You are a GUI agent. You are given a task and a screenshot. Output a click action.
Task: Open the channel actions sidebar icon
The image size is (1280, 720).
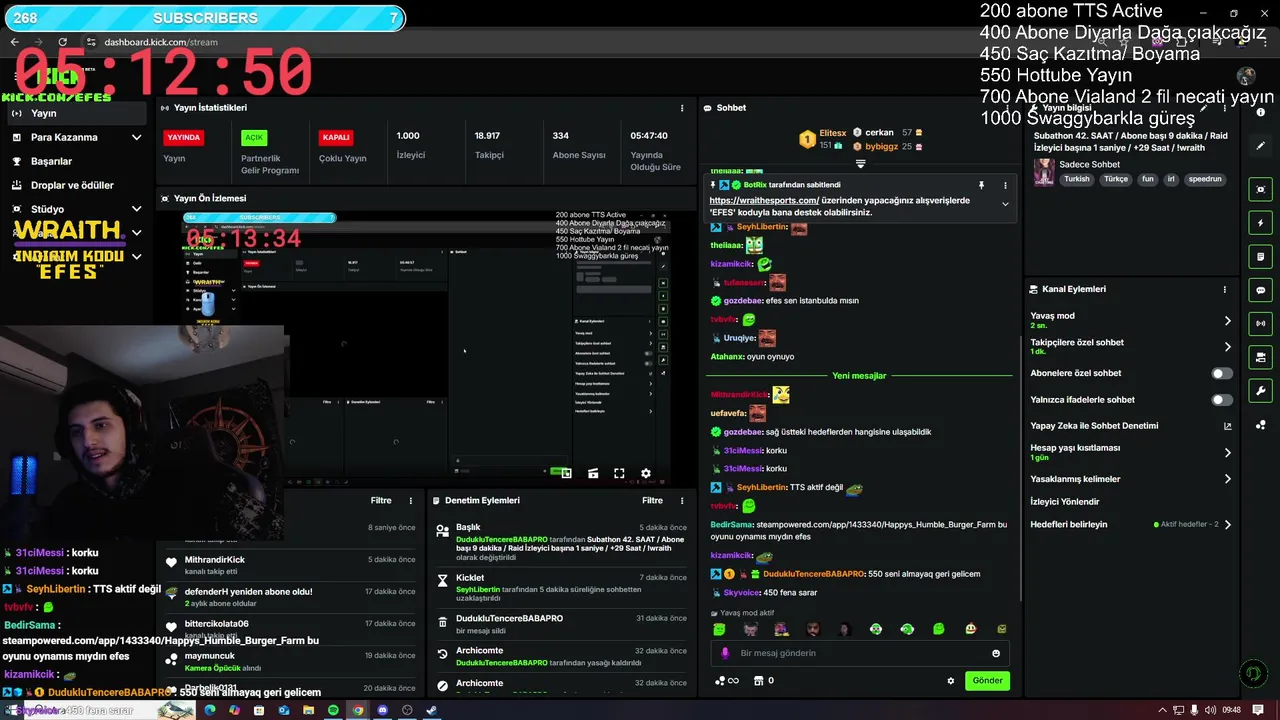pyautogui.click(x=1261, y=357)
